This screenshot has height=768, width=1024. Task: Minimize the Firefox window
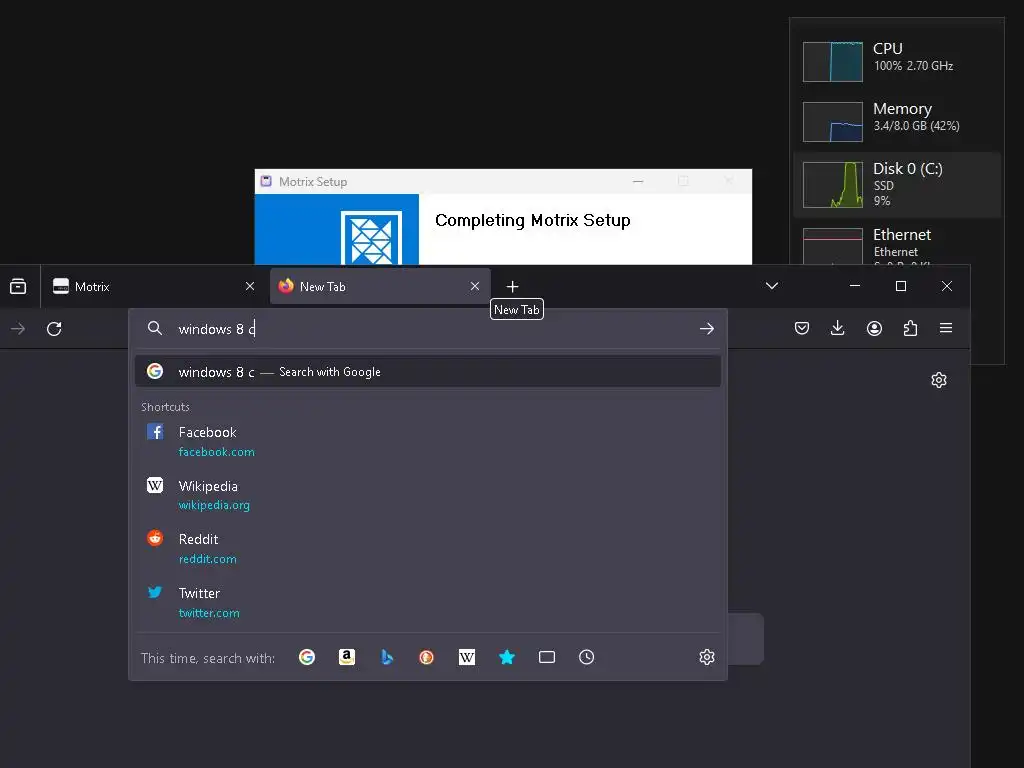(854, 286)
